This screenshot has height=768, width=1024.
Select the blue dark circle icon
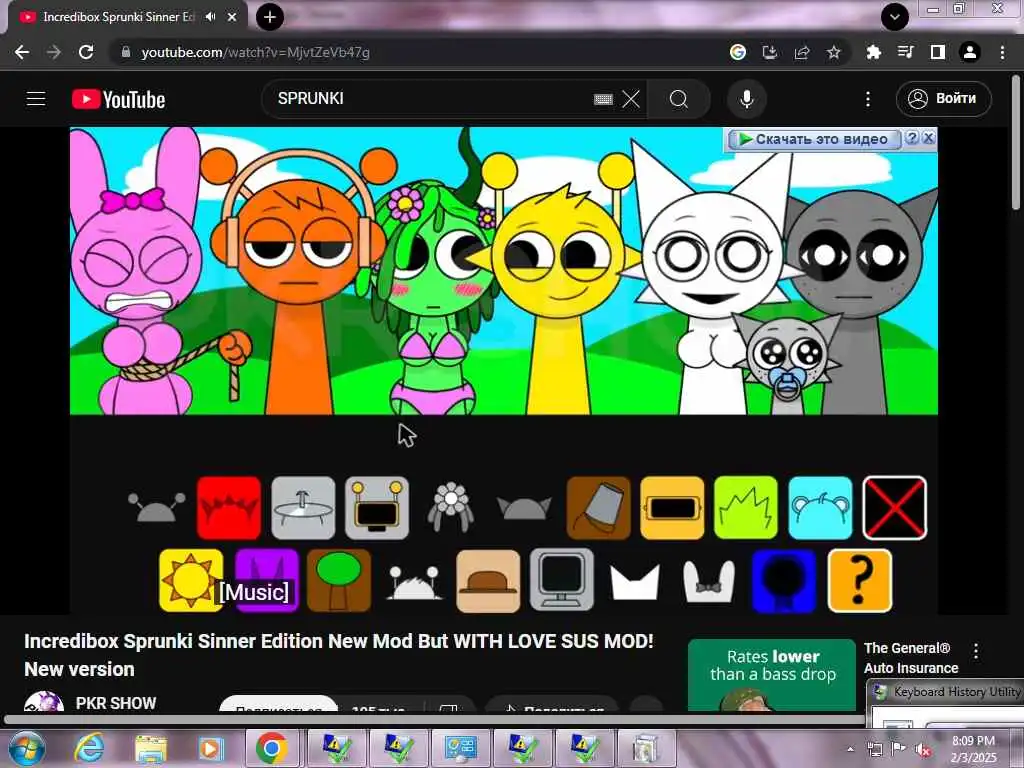784,580
